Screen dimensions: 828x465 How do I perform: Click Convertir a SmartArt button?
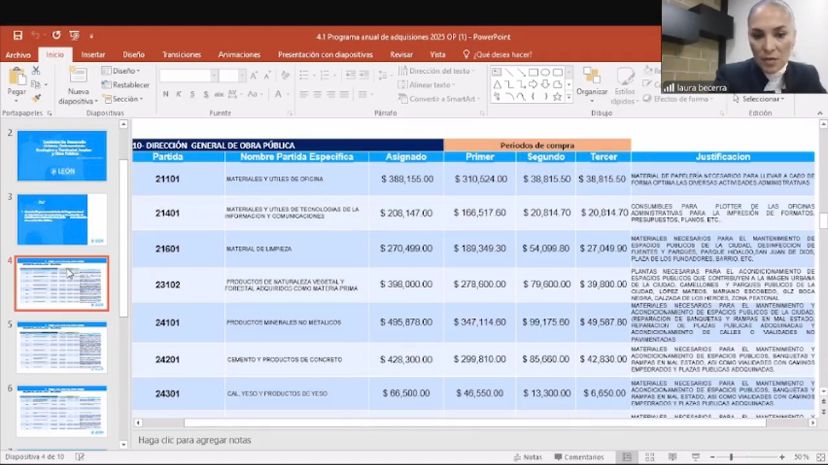[441, 99]
